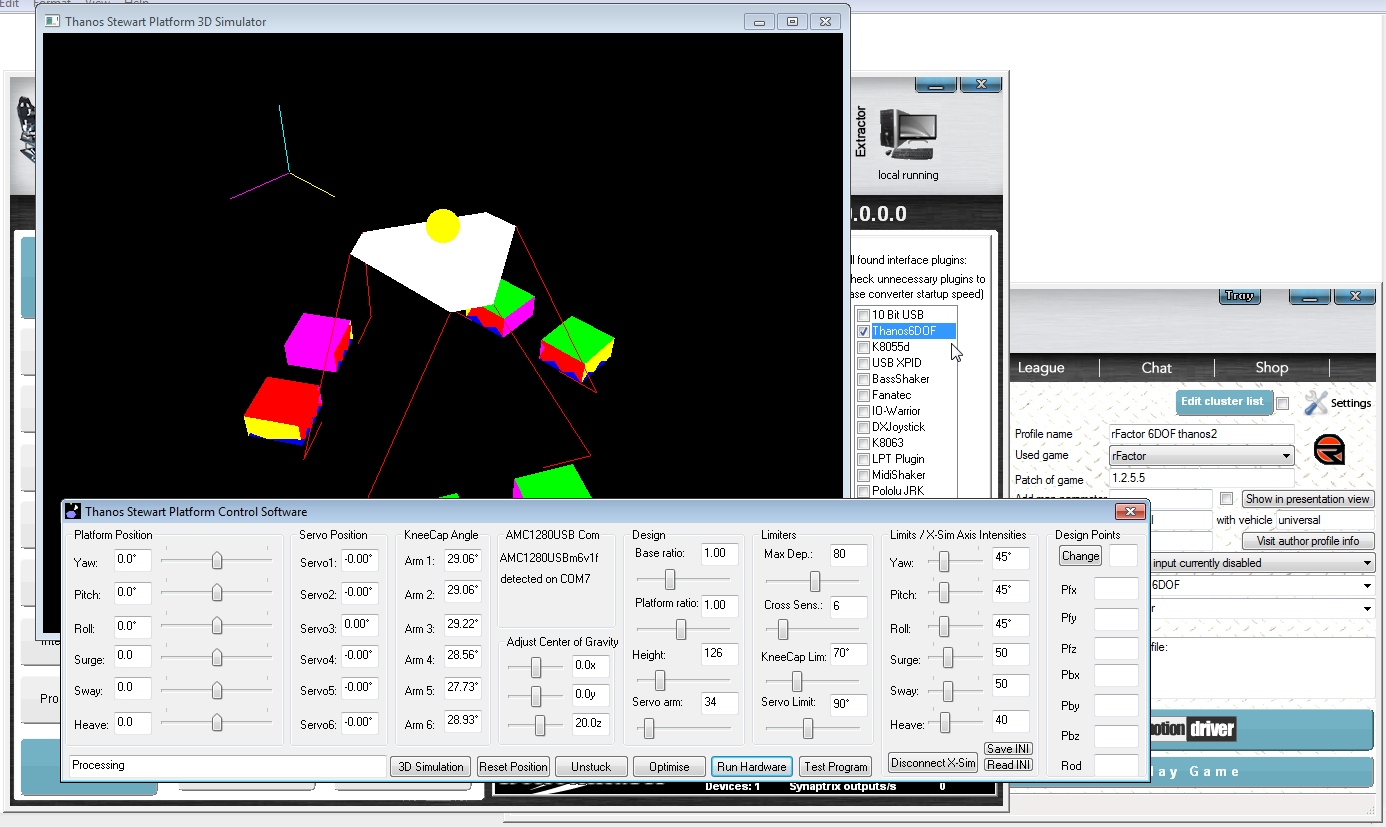Screen dimensions: 1386x827
Task: Click Disconnect X-Sim
Action: click(x=932, y=762)
